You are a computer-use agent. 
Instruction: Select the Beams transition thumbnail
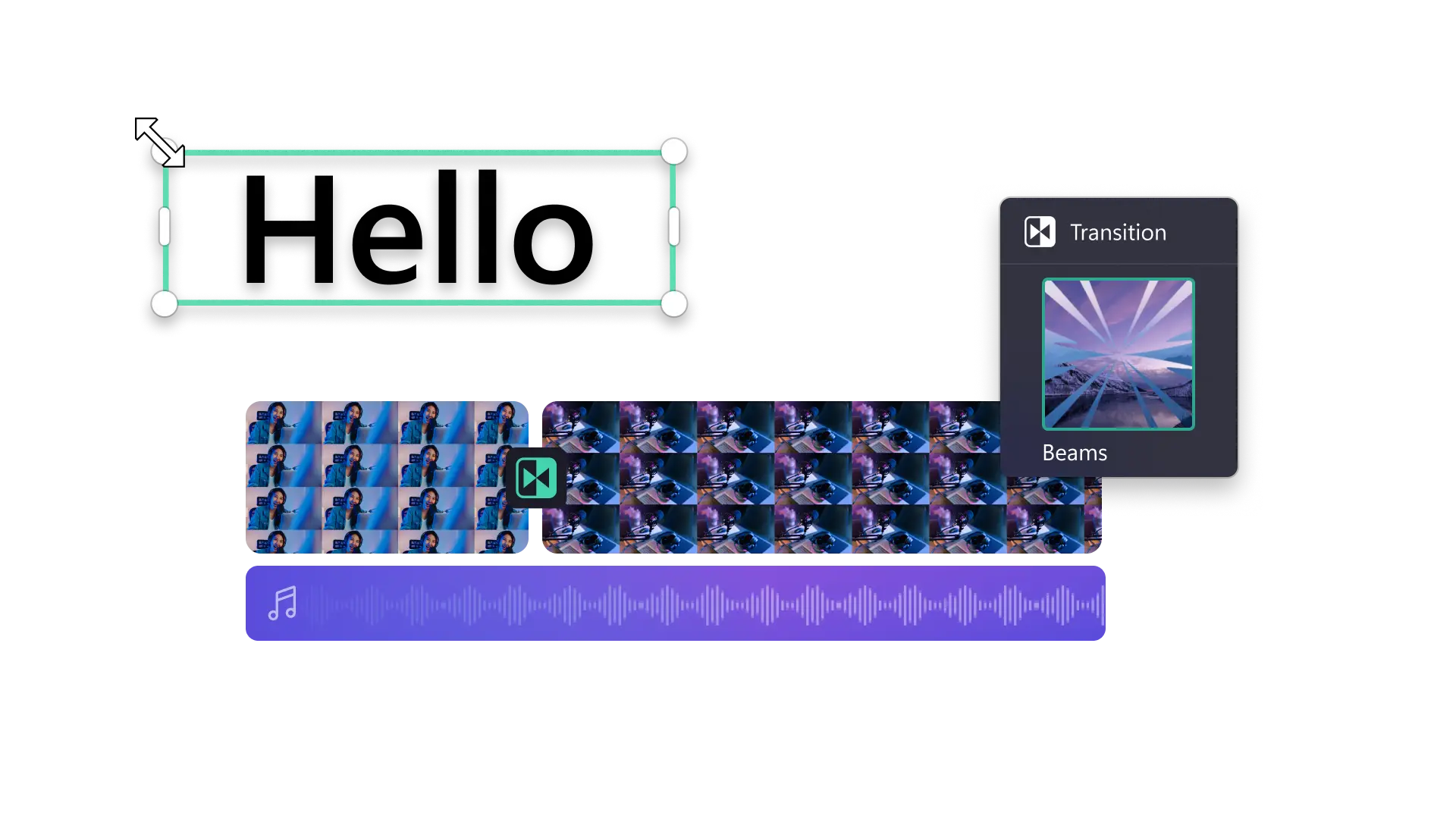tap(1118, 354)
